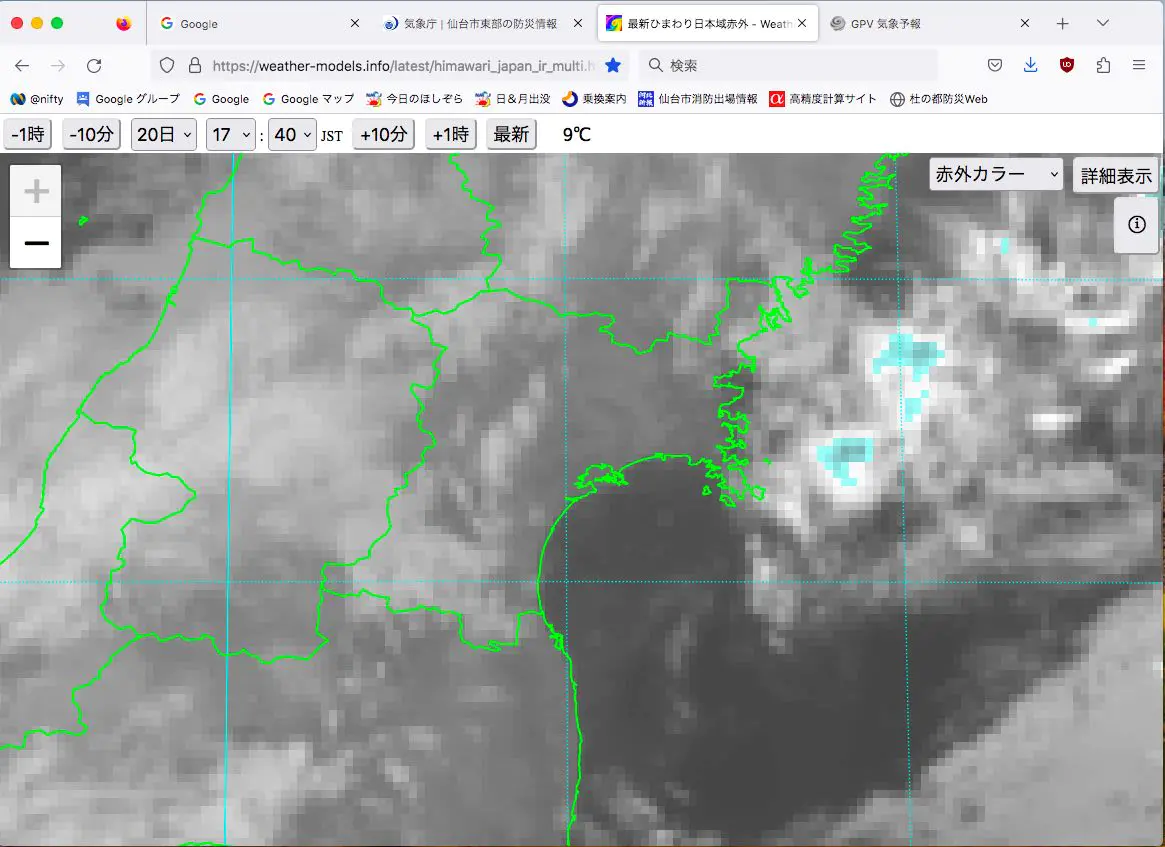Jump to latest image with 最新
Screen dimensions: 1165x847
511,134
